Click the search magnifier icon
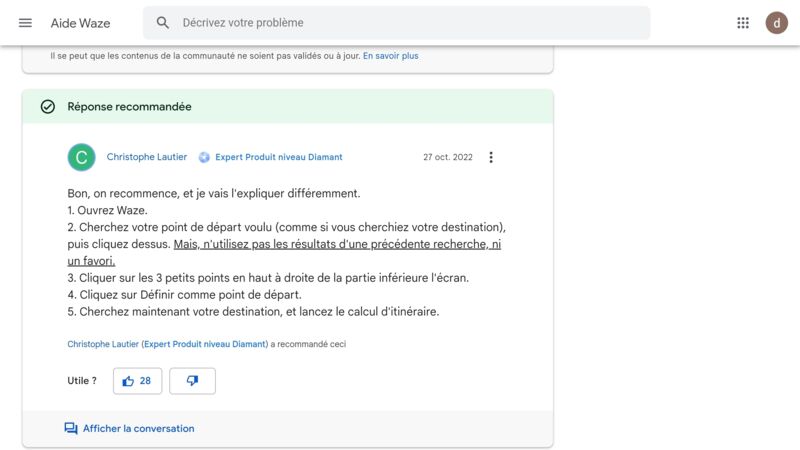 click(x=163, y=22)
